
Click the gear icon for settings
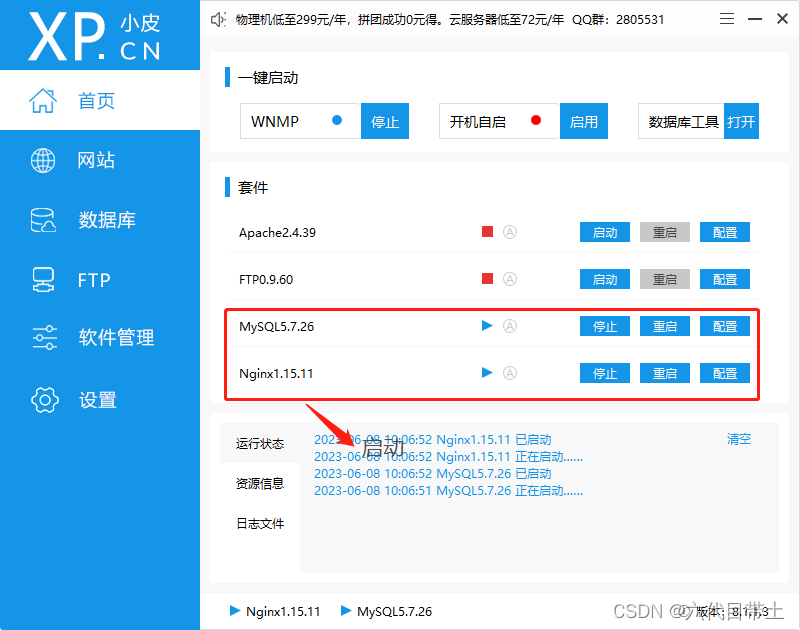45,400
